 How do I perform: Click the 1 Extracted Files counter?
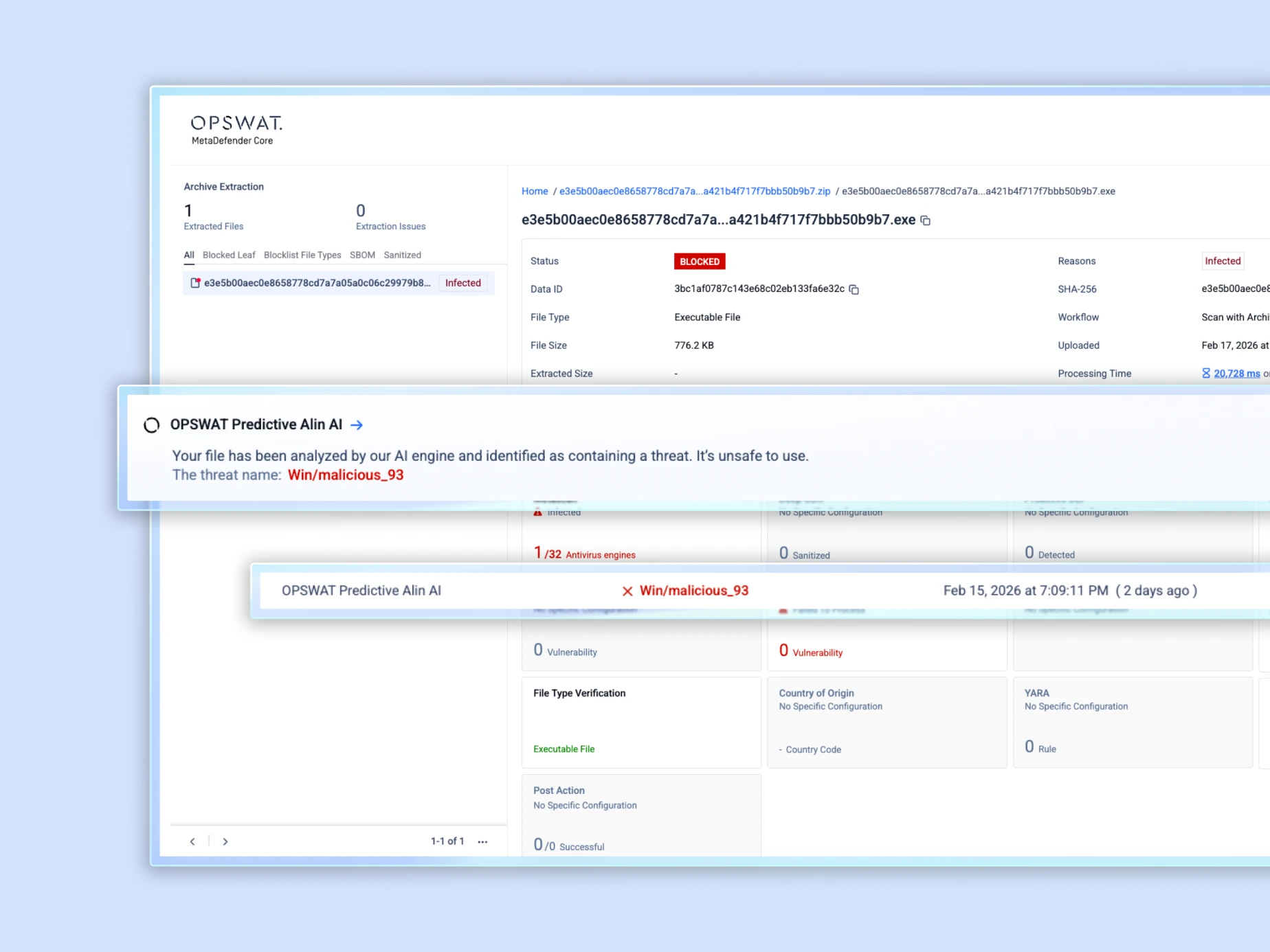tap(214, 217)
